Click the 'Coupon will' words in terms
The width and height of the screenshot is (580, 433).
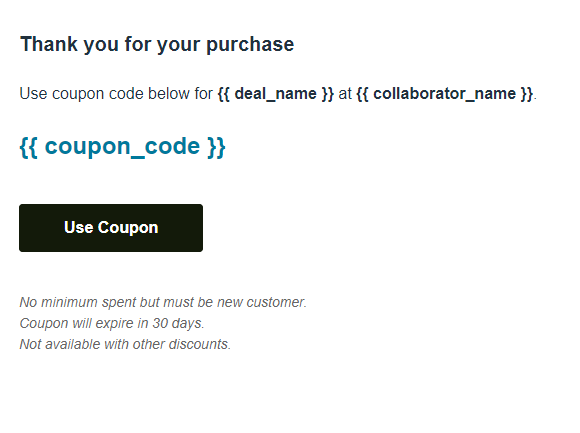[x=55, y=323]
